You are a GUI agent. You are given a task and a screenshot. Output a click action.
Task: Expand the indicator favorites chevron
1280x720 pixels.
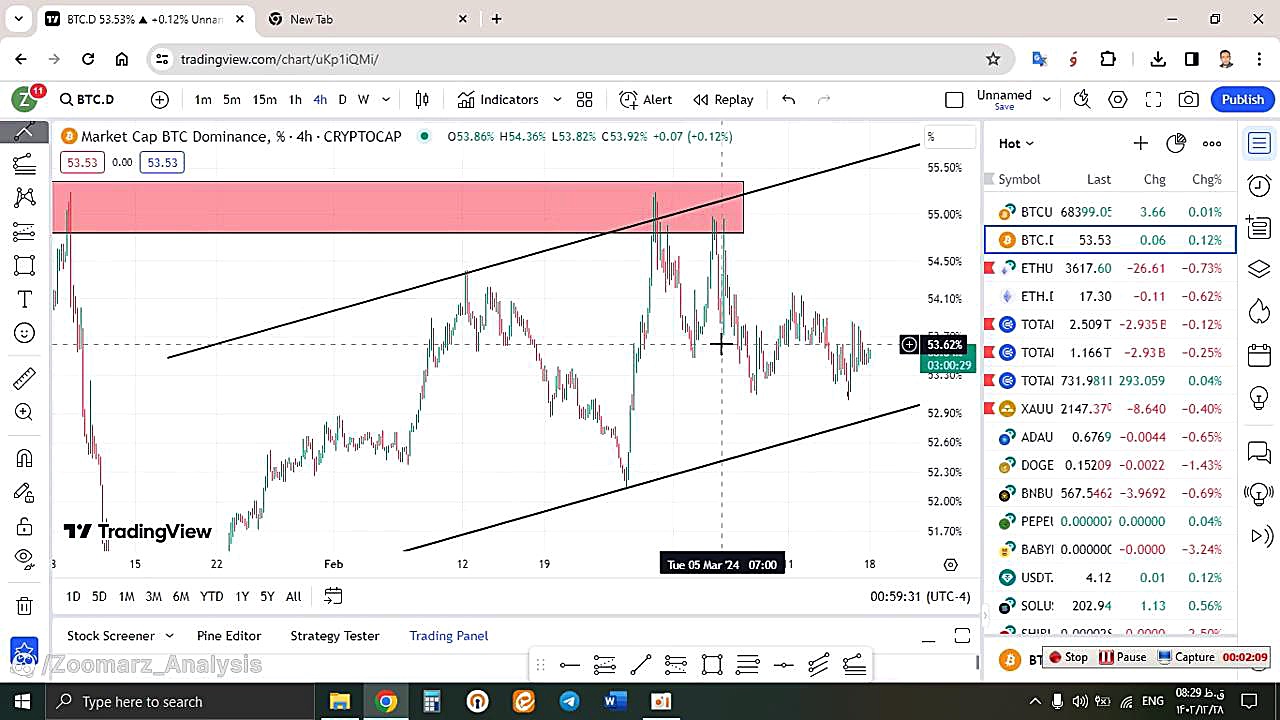(x=557, y=99)
